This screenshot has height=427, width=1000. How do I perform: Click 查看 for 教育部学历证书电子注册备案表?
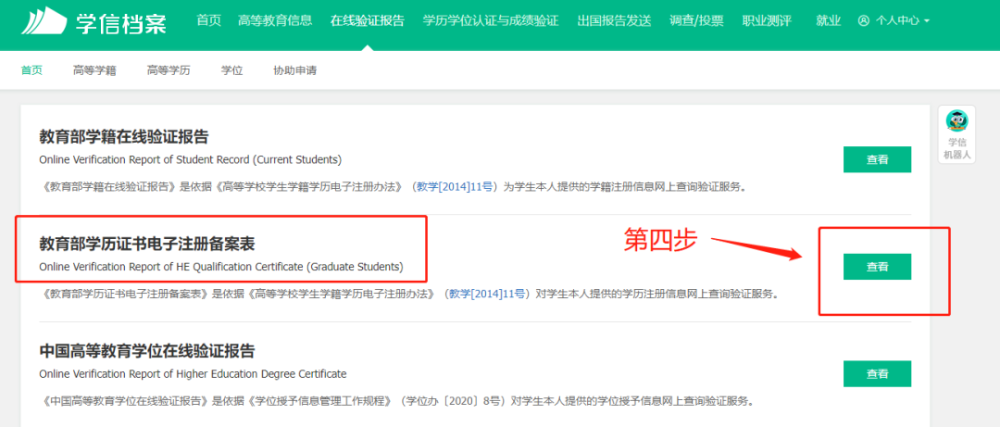(877, 267)
